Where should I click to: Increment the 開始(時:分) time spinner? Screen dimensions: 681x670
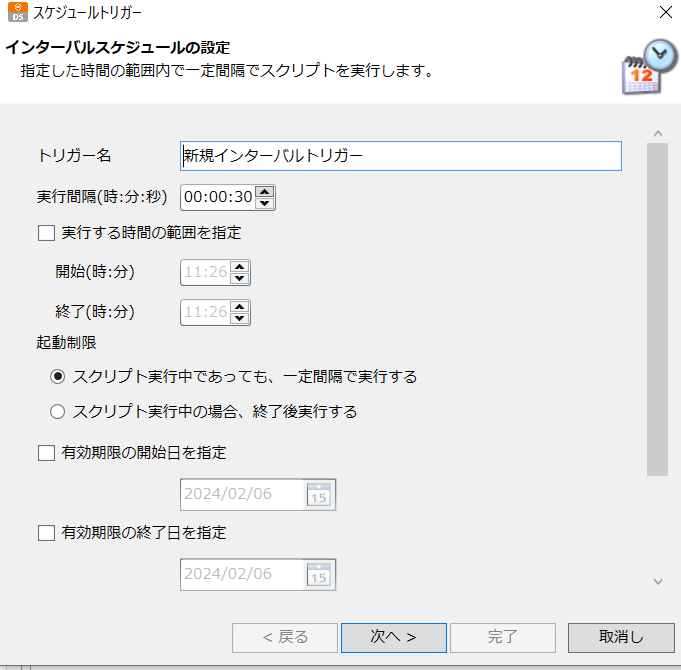pos(240,266)
